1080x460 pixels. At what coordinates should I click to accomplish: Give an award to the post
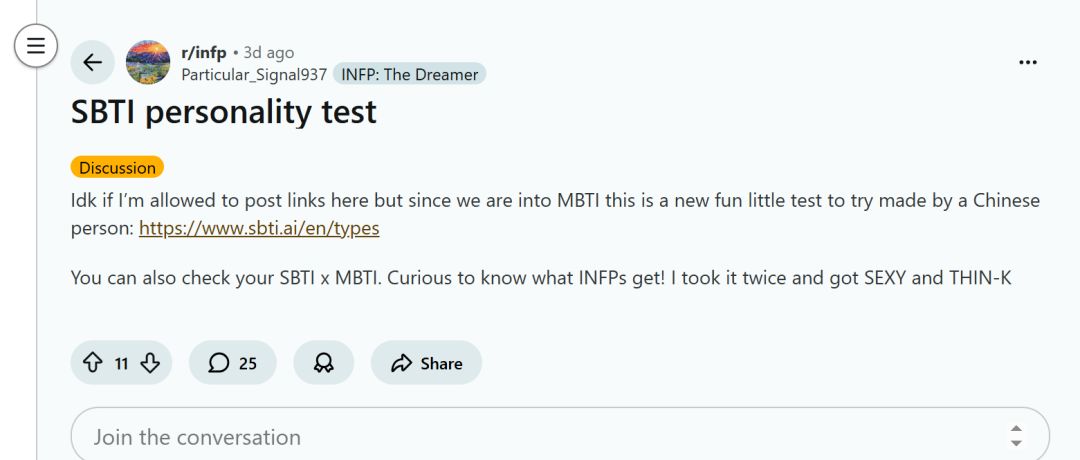(x=323, y=363)
